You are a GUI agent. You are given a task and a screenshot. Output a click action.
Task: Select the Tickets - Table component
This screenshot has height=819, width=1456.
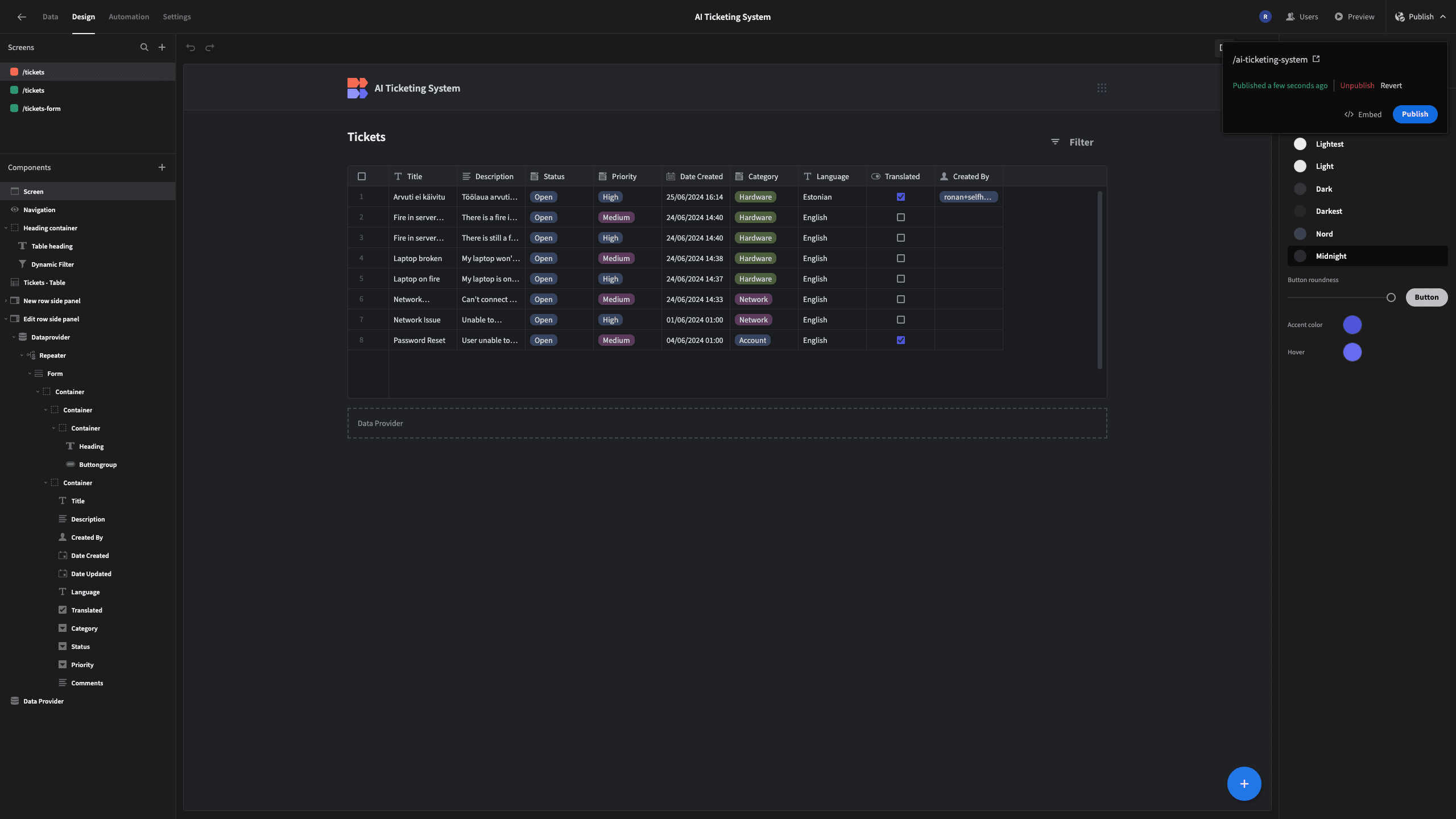tap(44, 283)
